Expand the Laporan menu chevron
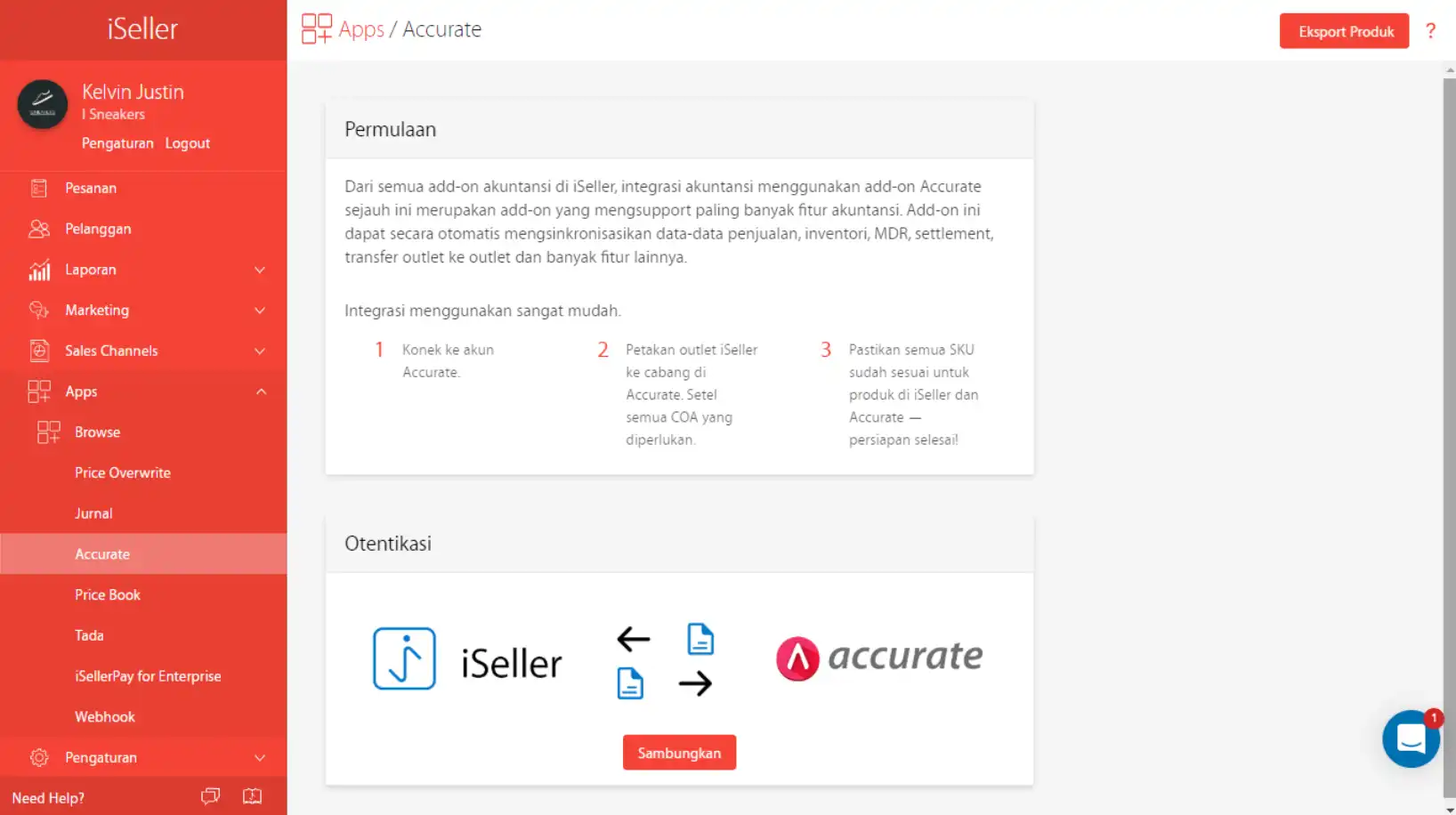This screenshot has height=815, width=1456. pos(260,270)
